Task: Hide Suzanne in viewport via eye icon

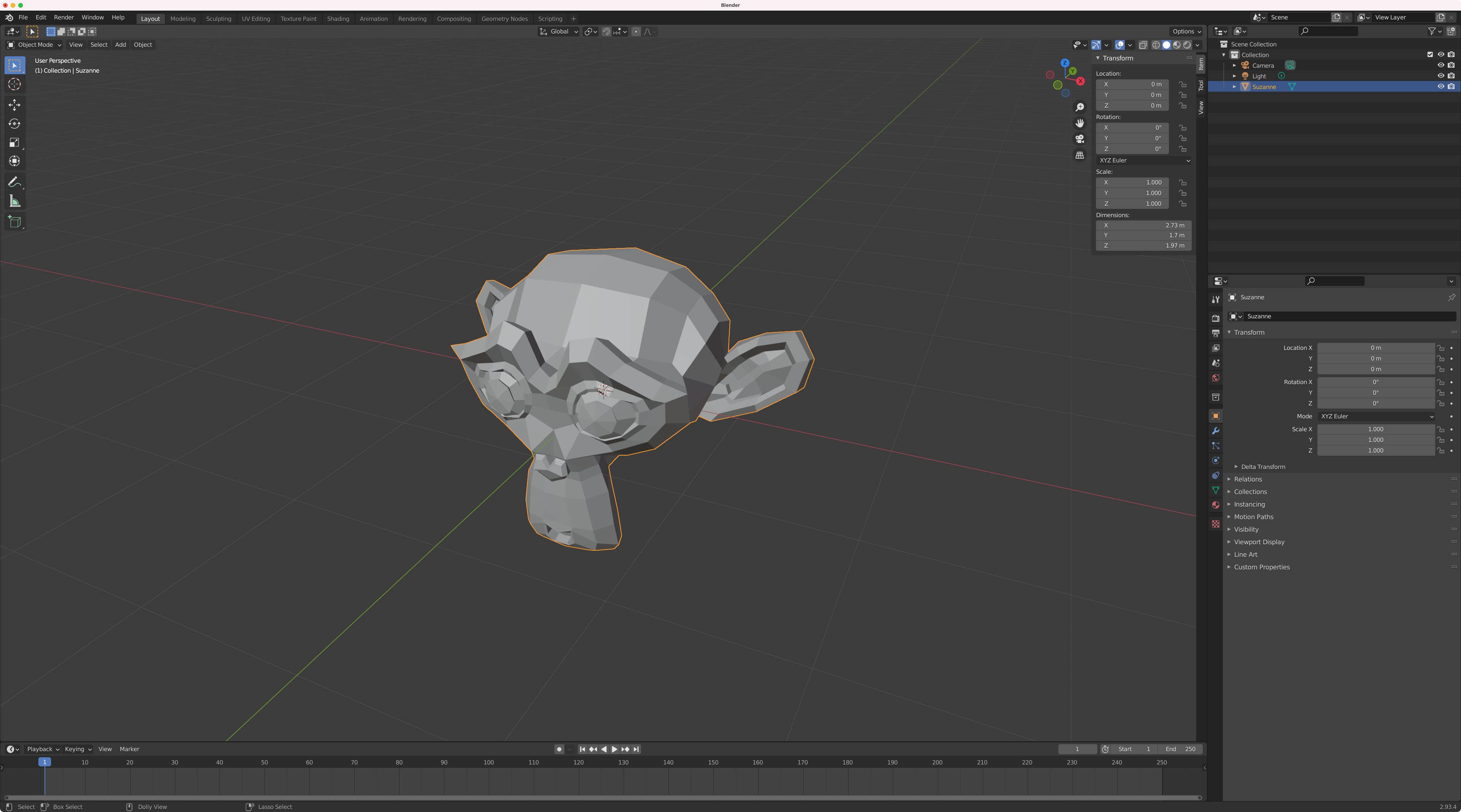Action: 1440,87
